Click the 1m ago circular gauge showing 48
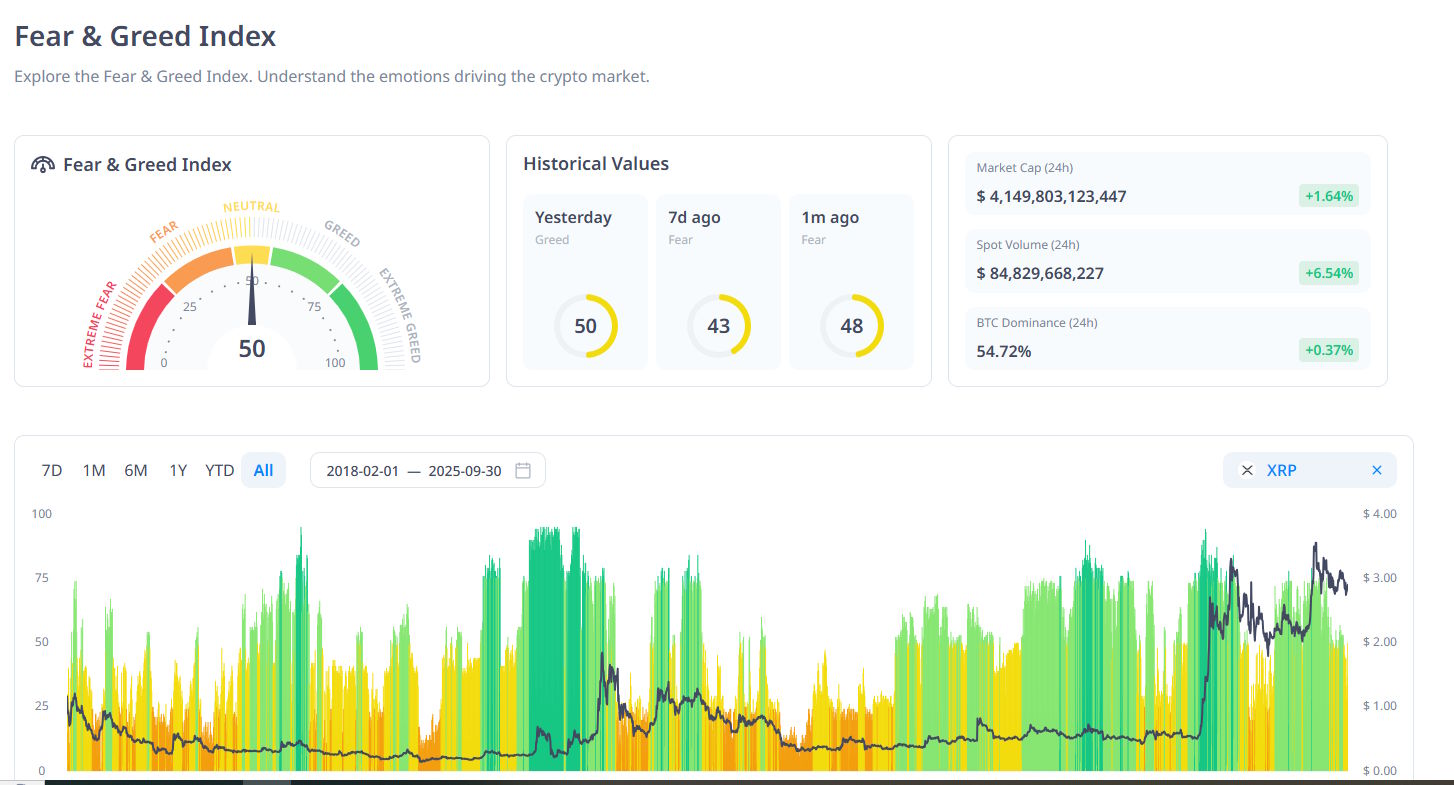This screenshot has height=785, width=1454. point(851,326)
